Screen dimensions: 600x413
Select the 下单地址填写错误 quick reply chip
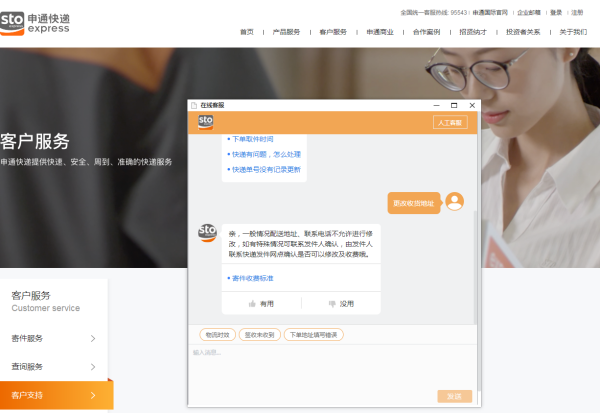coord(313,335)
